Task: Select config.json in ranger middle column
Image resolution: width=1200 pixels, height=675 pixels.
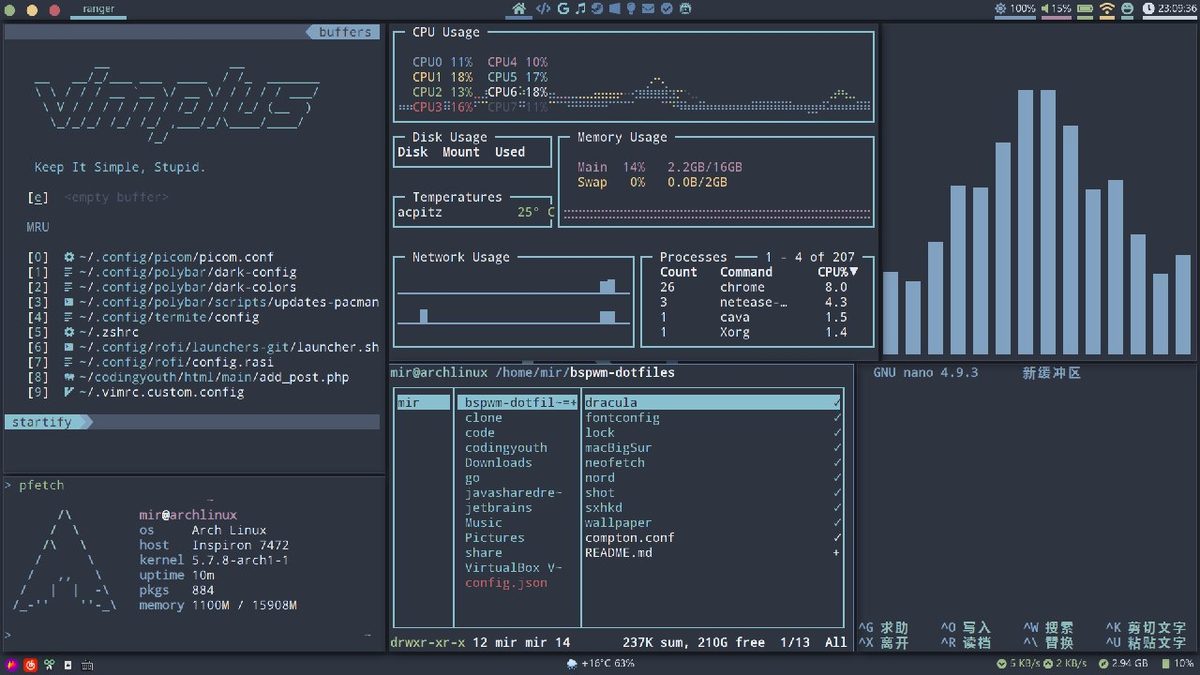Action: tap(506, 583)
